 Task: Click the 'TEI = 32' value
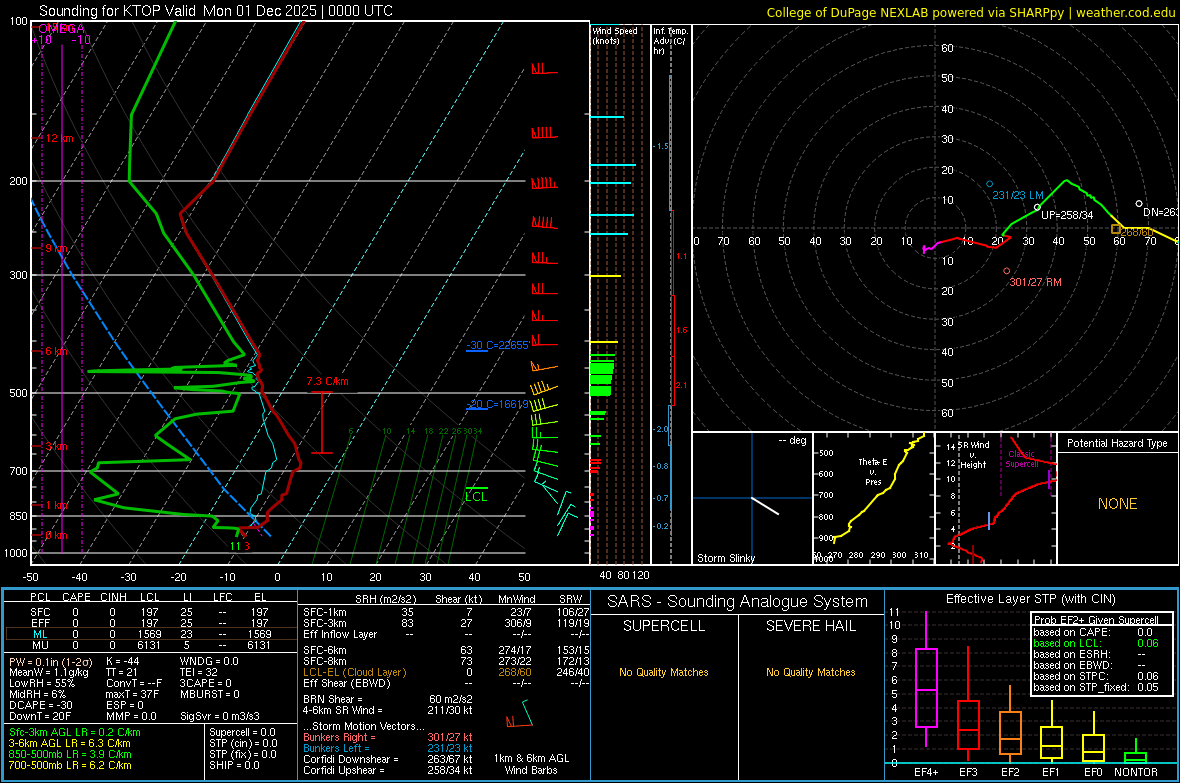point(199,672)
